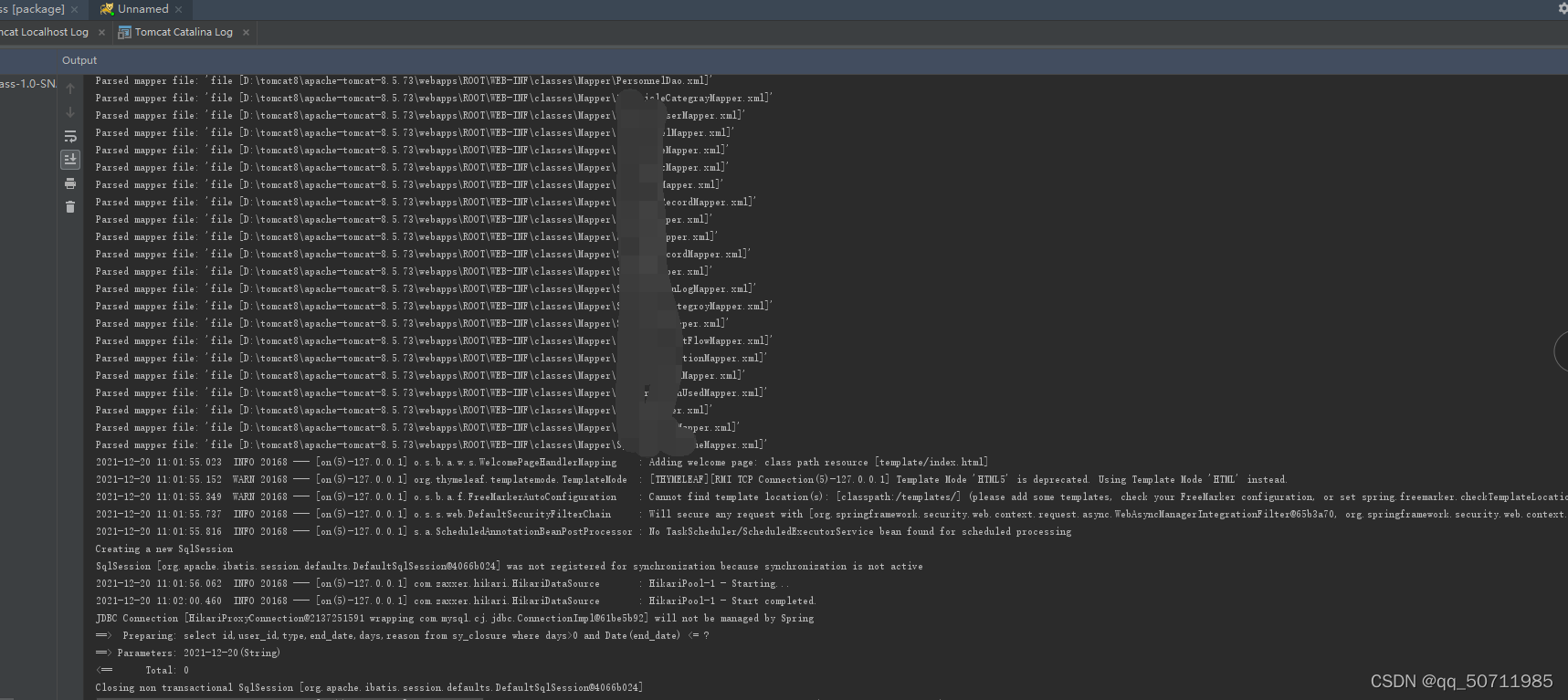
Task: Switch to the [package] tab
Action: [33, 9]
